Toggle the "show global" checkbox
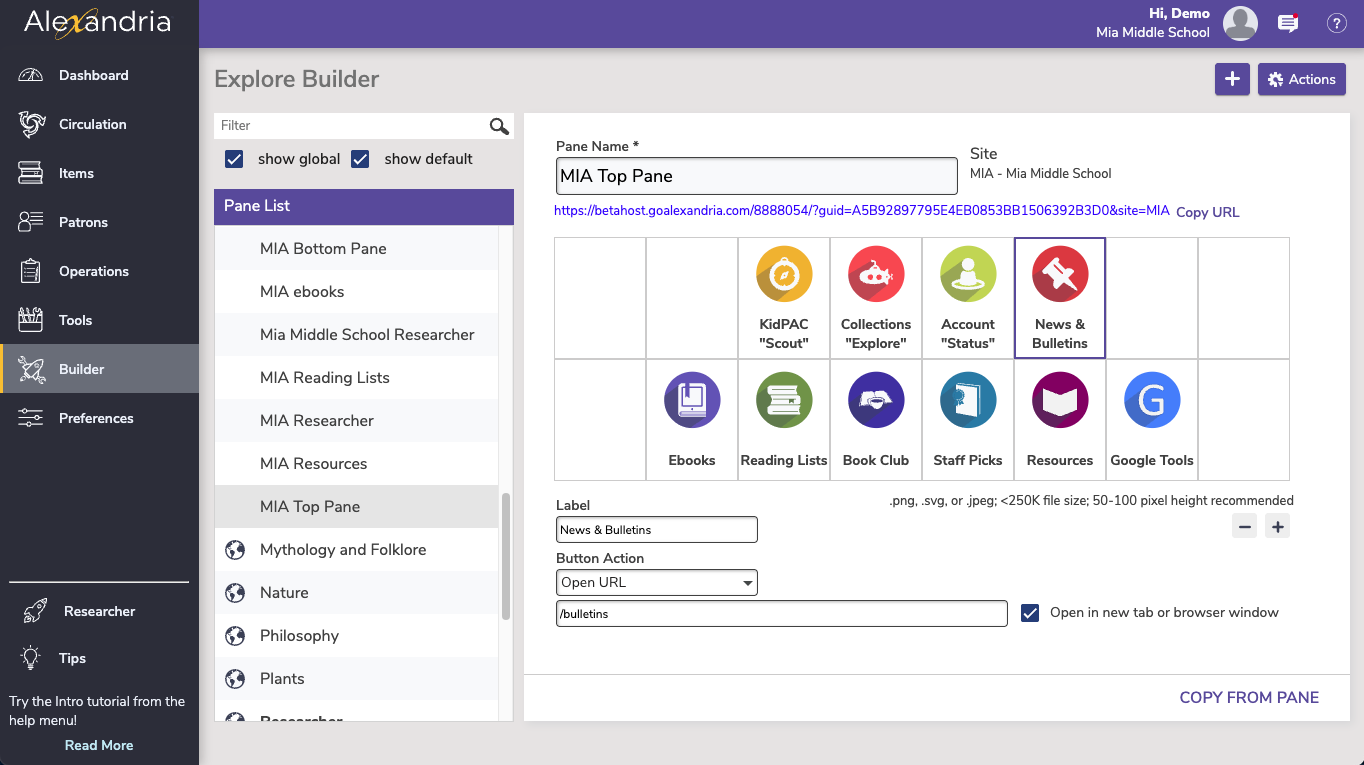Screen dimensions: 1364x765 [235, 159]
